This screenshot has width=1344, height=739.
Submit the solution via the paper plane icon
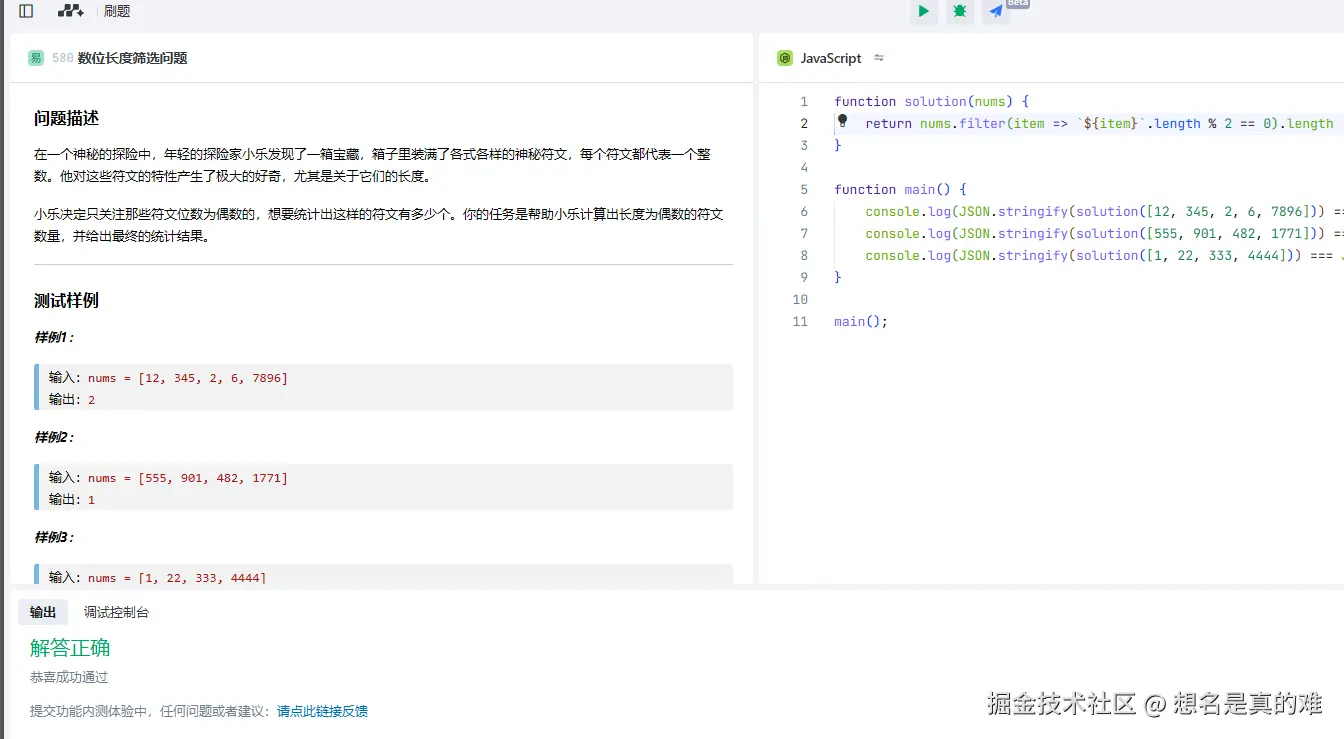tap(993, 12)
